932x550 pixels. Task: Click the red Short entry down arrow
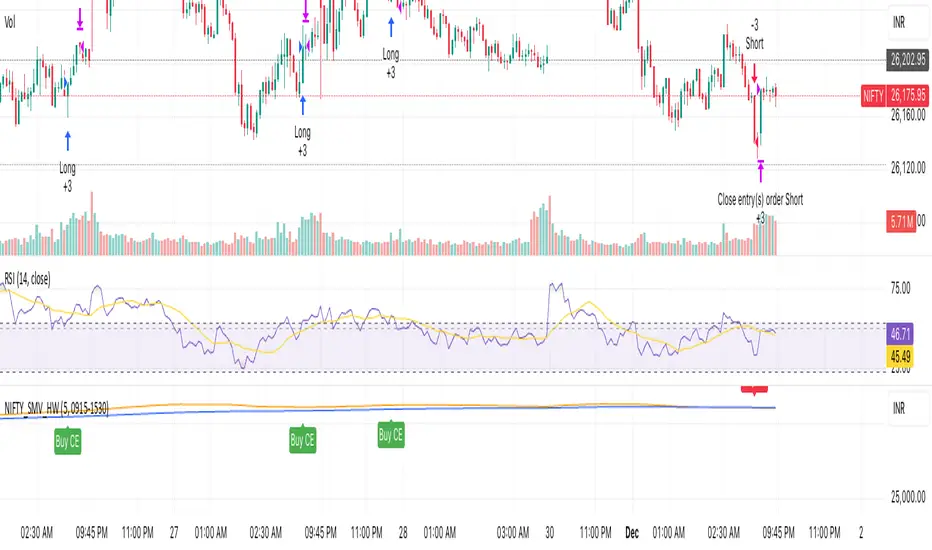click(x=754, y=73)
